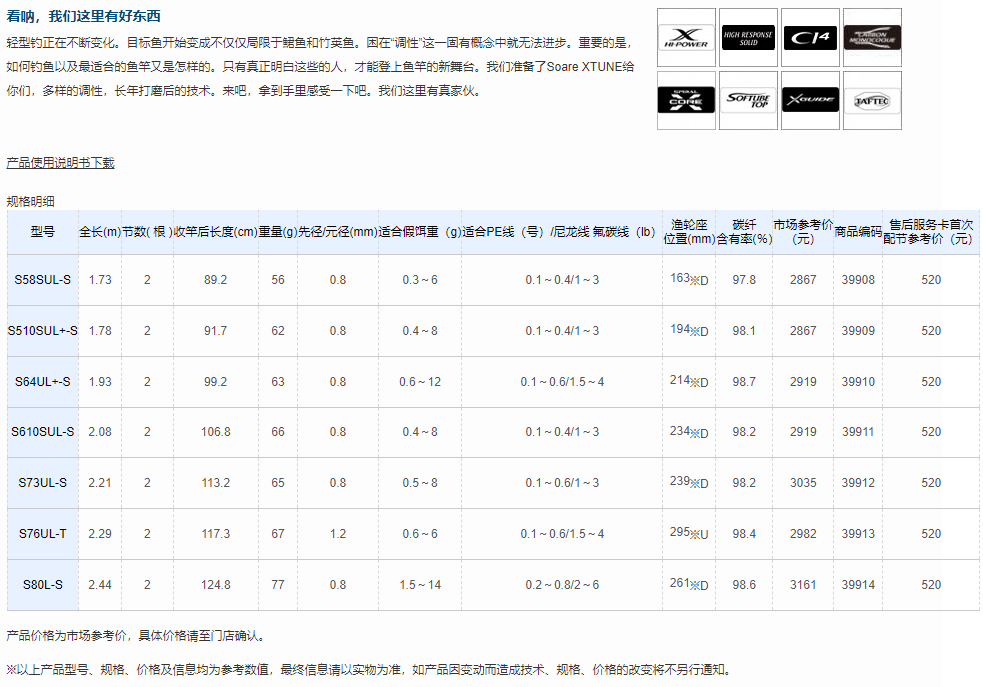Select model cell S64UL+-S

point(43,382)
